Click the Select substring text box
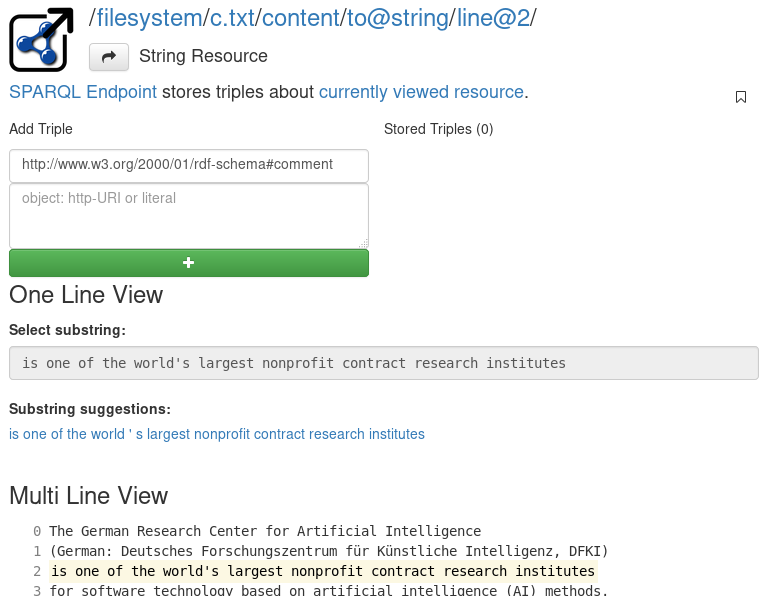Screen dimensions: 764x596 click(384, 363)
